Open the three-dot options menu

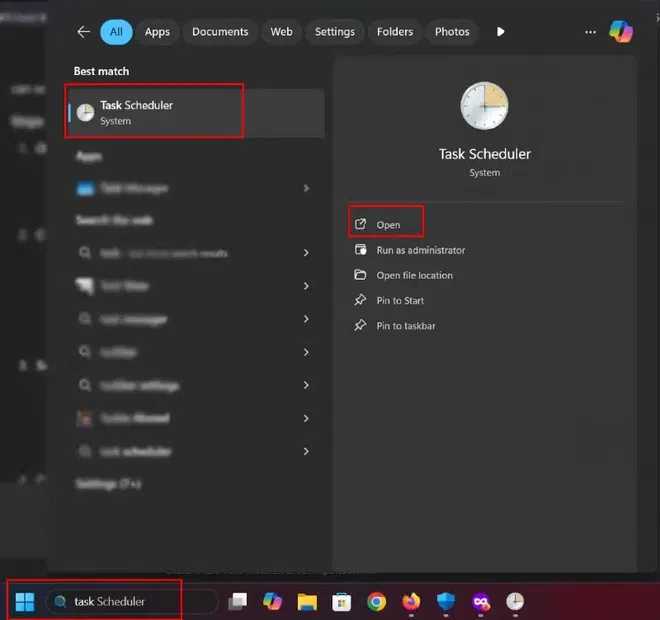(x=590, y=32)
